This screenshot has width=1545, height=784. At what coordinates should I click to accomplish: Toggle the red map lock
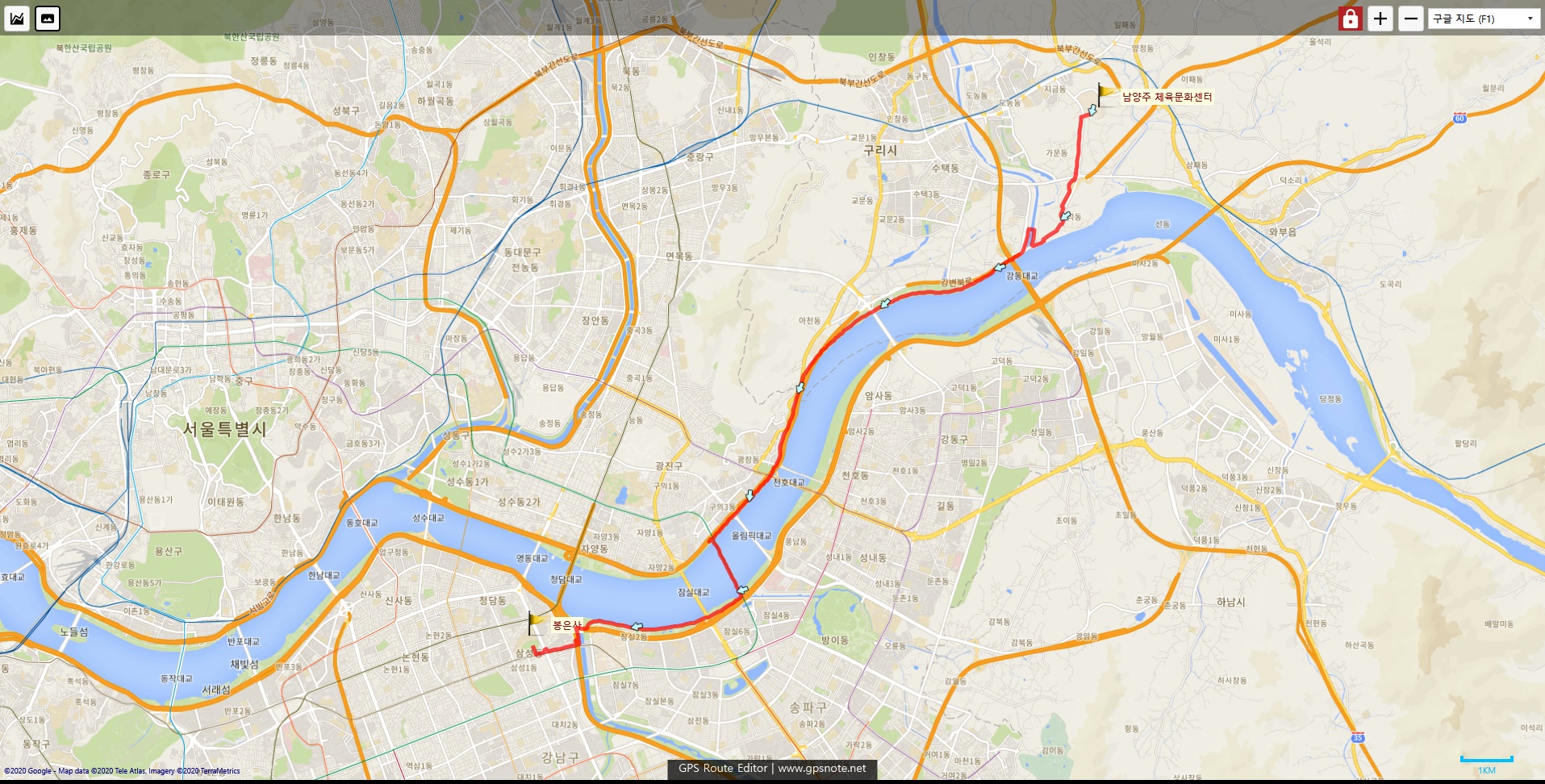pyautogui.click(x=1350, y=18)
